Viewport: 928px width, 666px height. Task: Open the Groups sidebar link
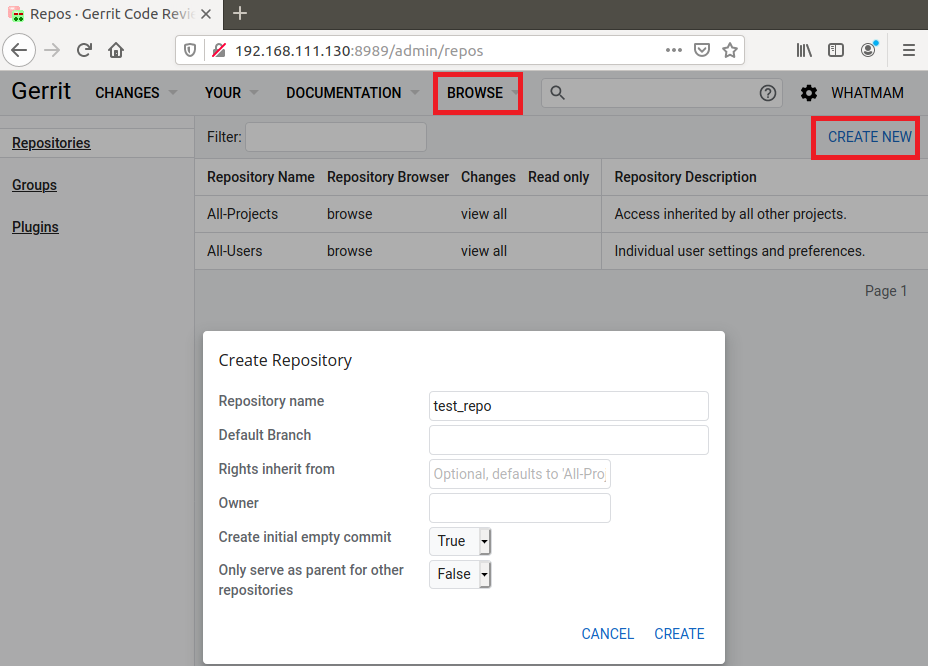[34, 185]
